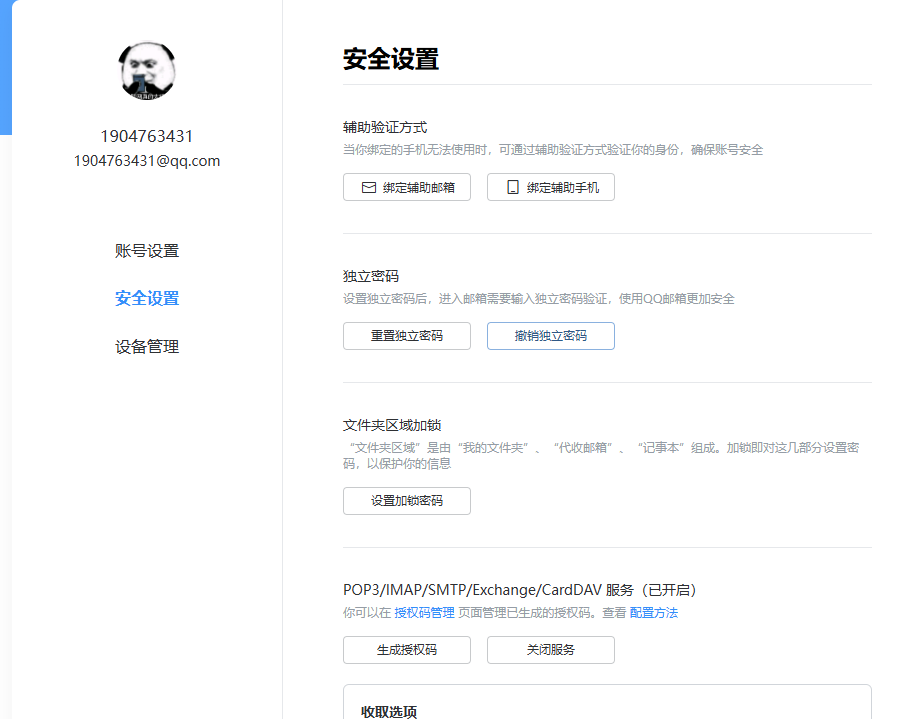Click the phone icon on 绑定辅助手机
The image size is (924, 719).
[513, 187]
